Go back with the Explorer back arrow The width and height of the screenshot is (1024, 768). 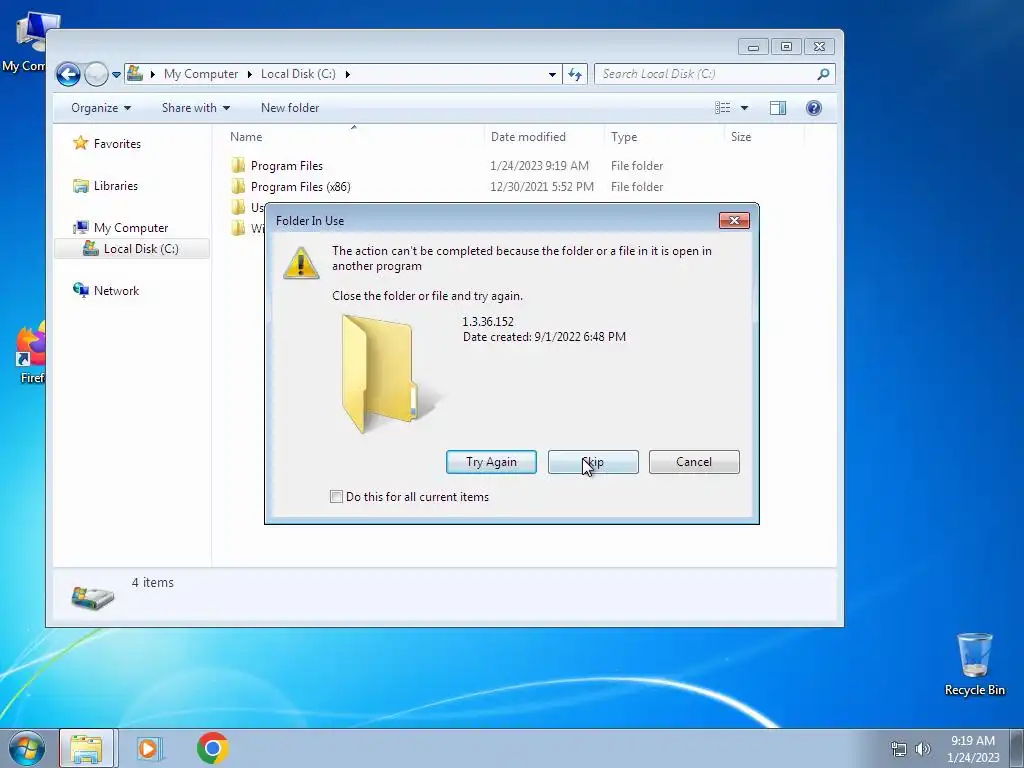pos(68,74)
